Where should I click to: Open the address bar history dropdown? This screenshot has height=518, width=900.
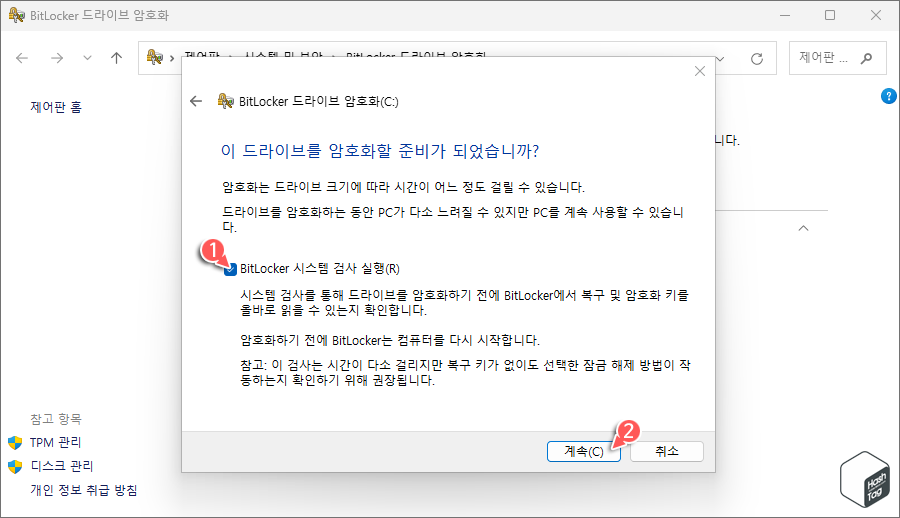(x=720, y=59)
